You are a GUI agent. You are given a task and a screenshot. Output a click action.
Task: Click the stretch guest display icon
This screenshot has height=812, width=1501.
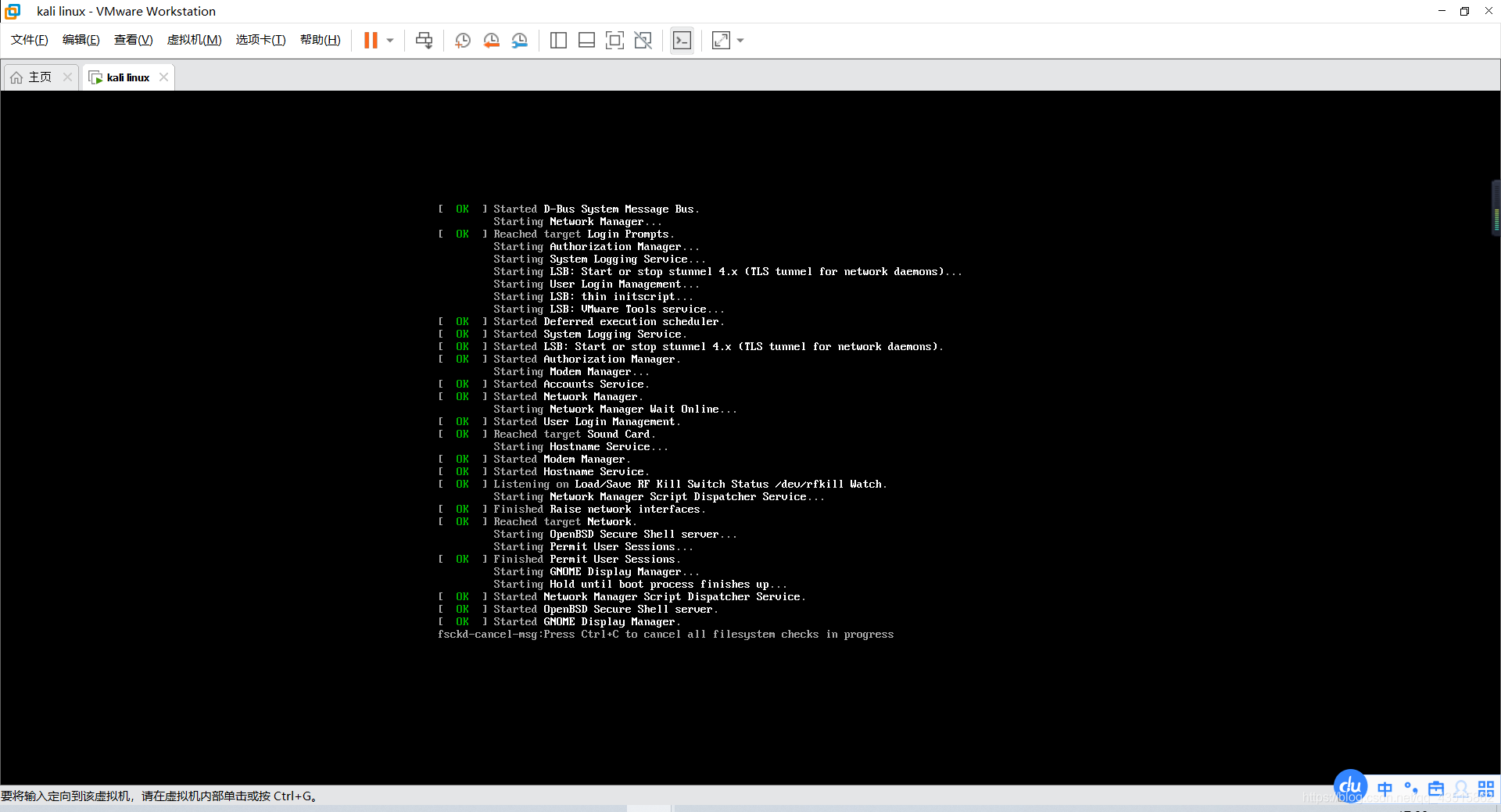(721, 41)
